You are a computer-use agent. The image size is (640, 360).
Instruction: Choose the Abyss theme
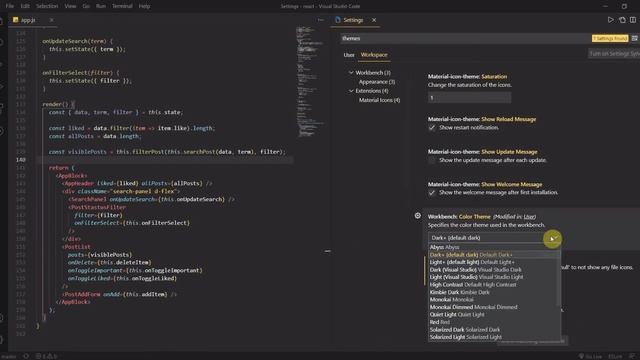[x=494, y=247]
